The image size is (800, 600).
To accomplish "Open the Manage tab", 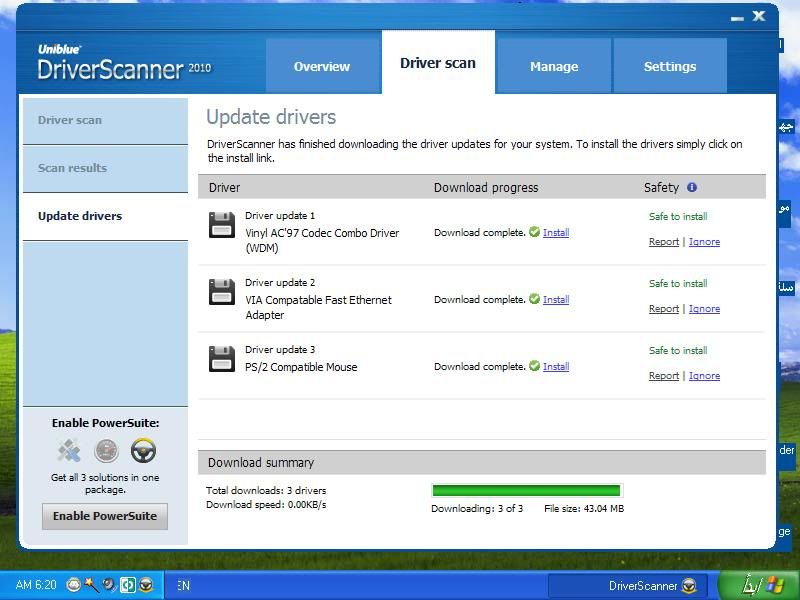I will [x=554, y=66].
